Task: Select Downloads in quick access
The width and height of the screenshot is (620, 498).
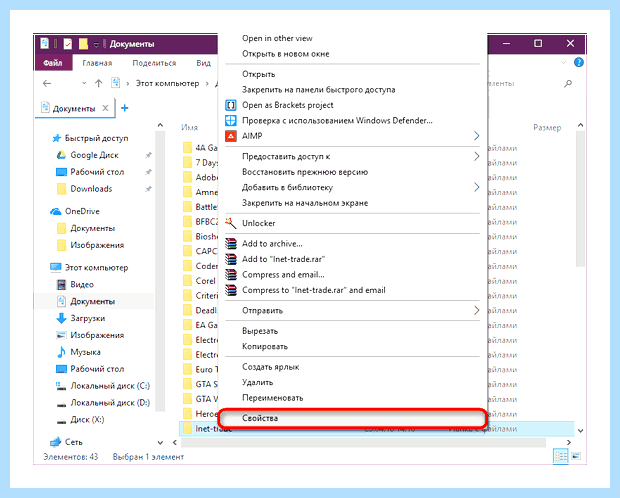Action: click(91, 189)
